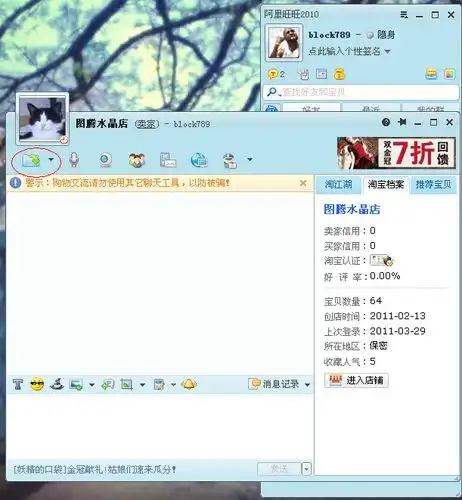Change 隐身 status in main window

click(x=380, y=34)
